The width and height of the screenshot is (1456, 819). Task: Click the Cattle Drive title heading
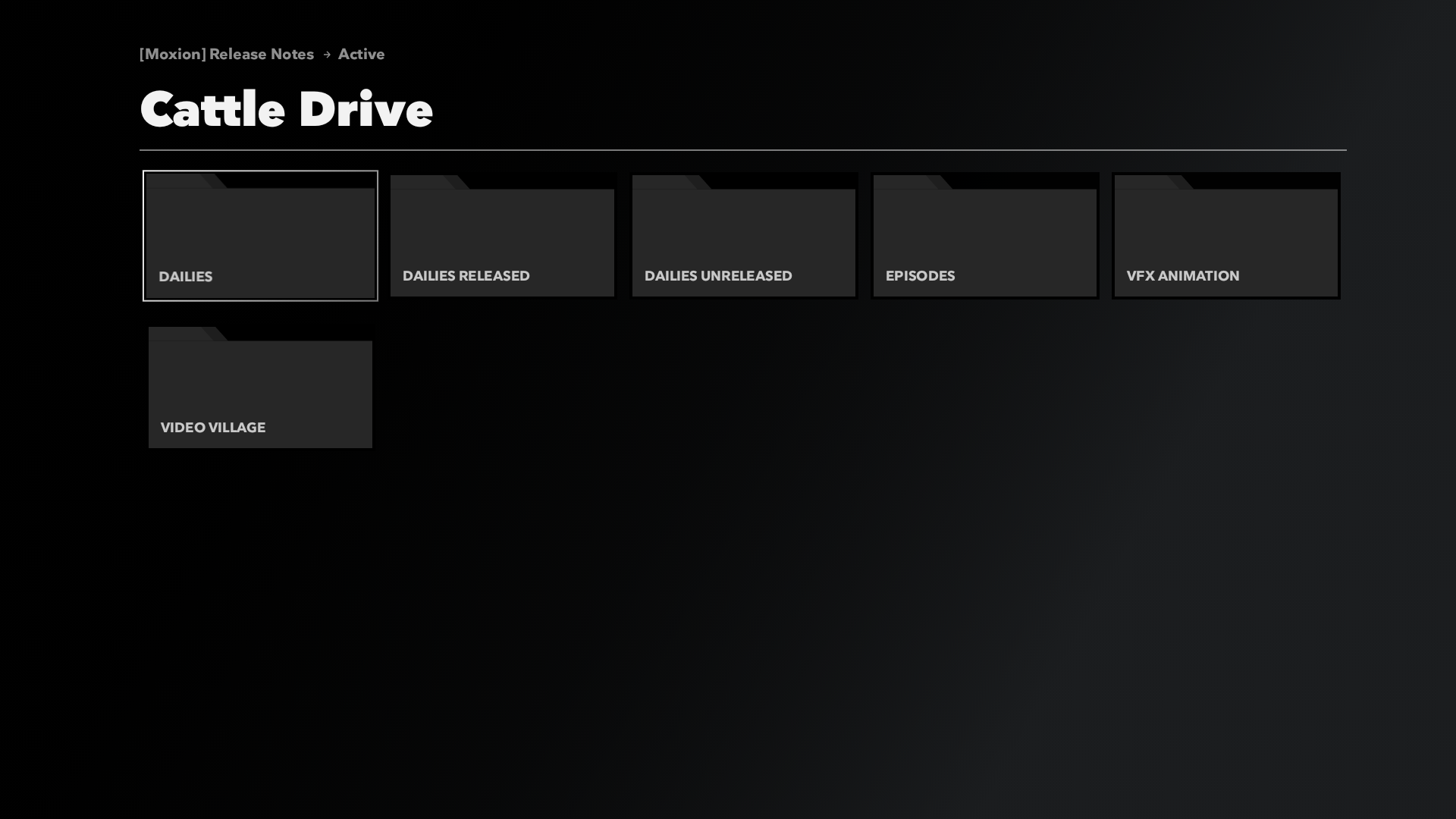287,109
